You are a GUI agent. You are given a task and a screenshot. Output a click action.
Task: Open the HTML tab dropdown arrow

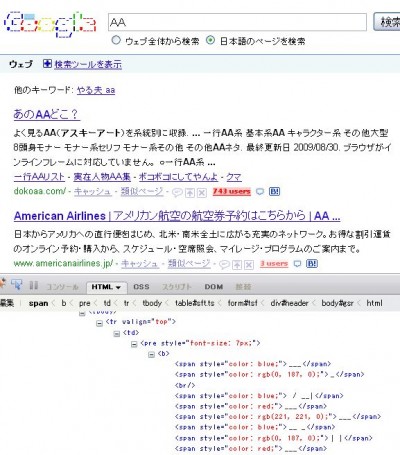coord(118,287)
